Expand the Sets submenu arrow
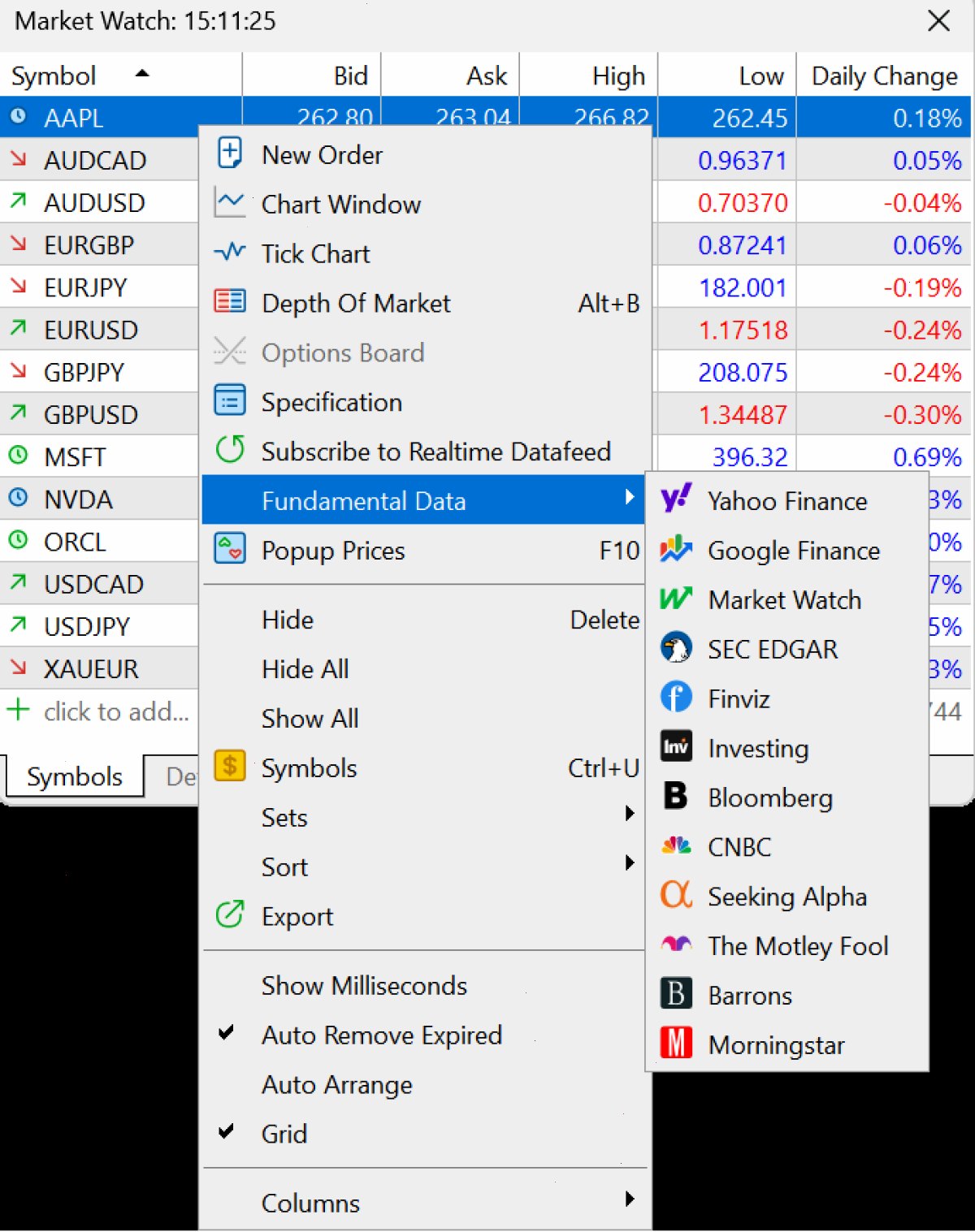Viewport: 975px width, 1232px height. (x=630, y=815)
